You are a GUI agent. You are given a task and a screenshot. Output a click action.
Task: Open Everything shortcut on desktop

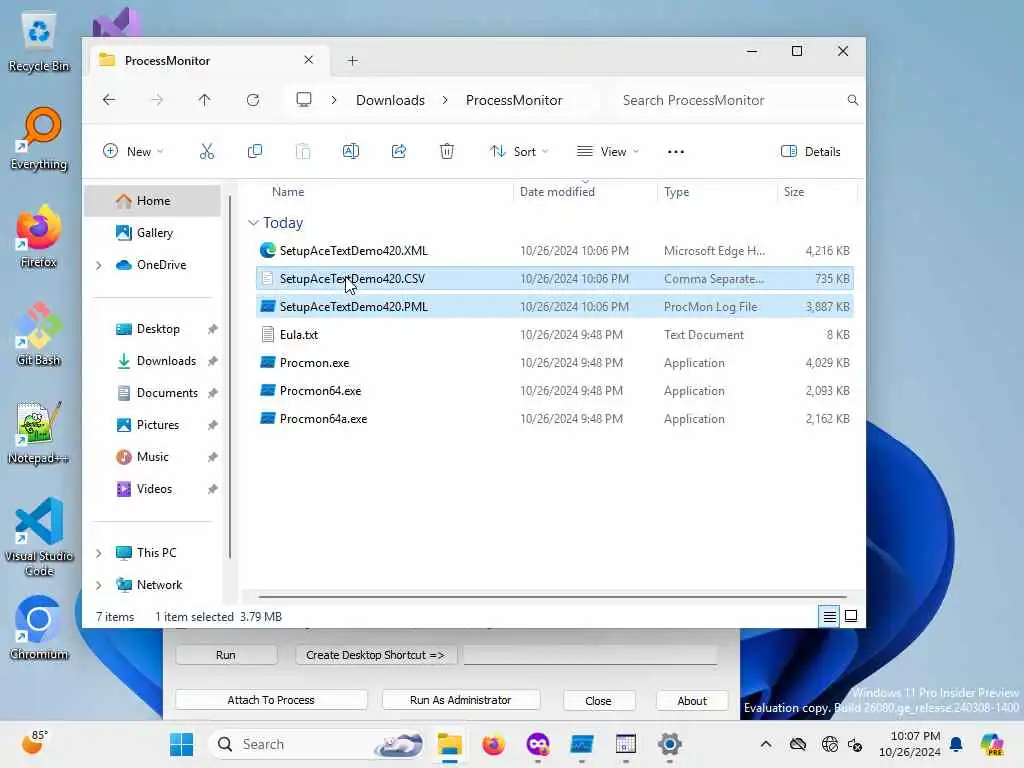point(39,139)
